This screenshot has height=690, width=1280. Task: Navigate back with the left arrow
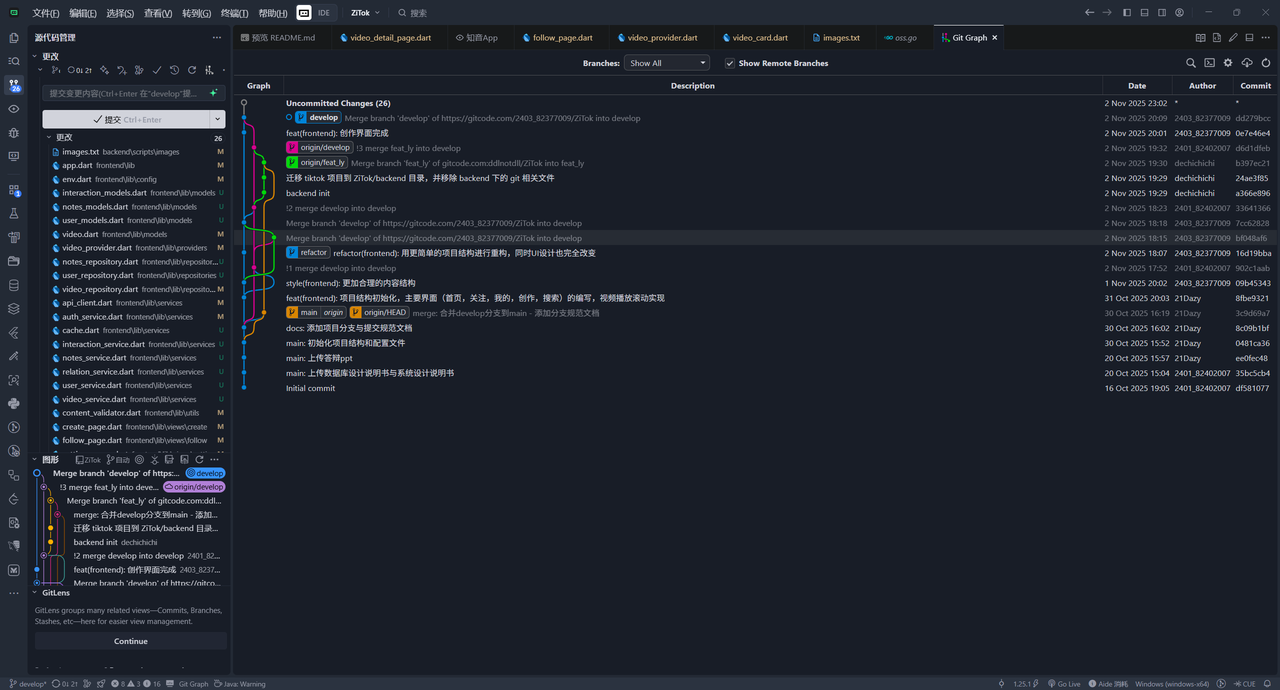tap(1089, 13)
